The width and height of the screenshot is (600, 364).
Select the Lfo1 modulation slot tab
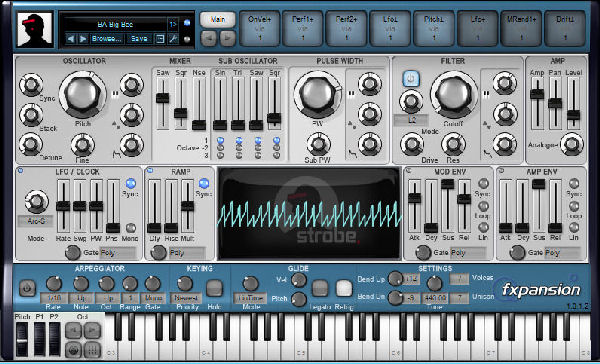[x=391, y=28]
